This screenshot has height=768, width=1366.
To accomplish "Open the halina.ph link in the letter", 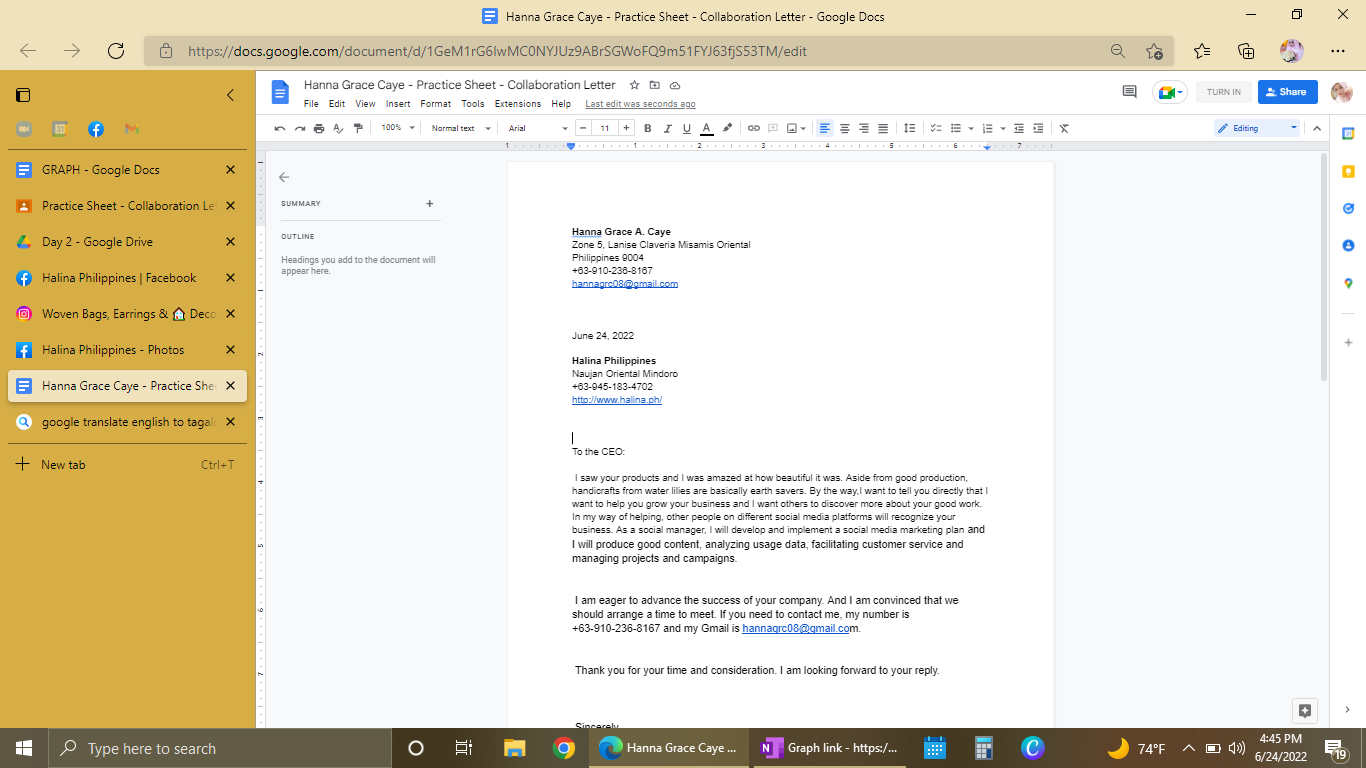I will [x=617, y=400].
